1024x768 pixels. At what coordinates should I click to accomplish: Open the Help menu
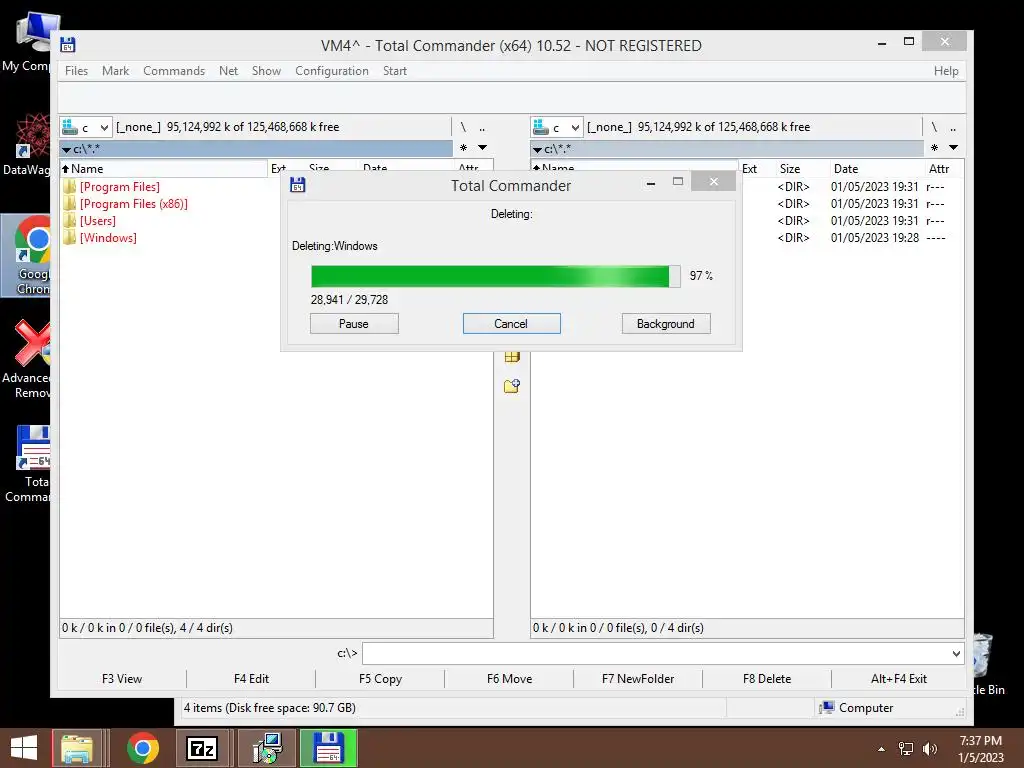[946, 71]
